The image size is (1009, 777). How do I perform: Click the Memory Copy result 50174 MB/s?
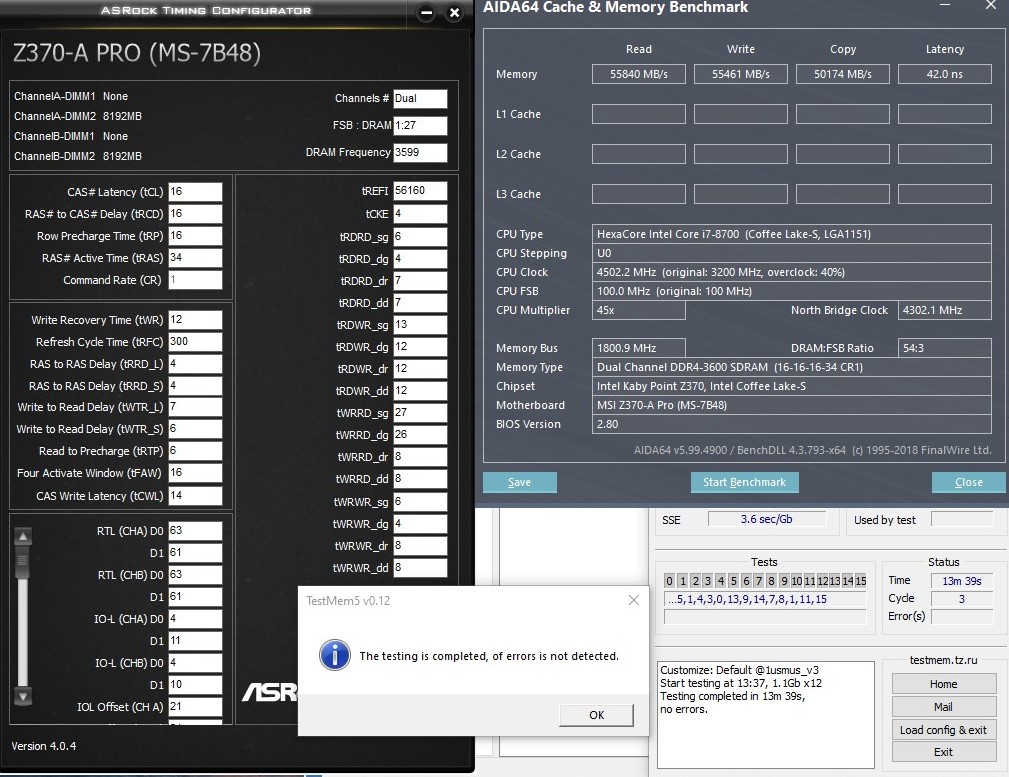(842, 74)
